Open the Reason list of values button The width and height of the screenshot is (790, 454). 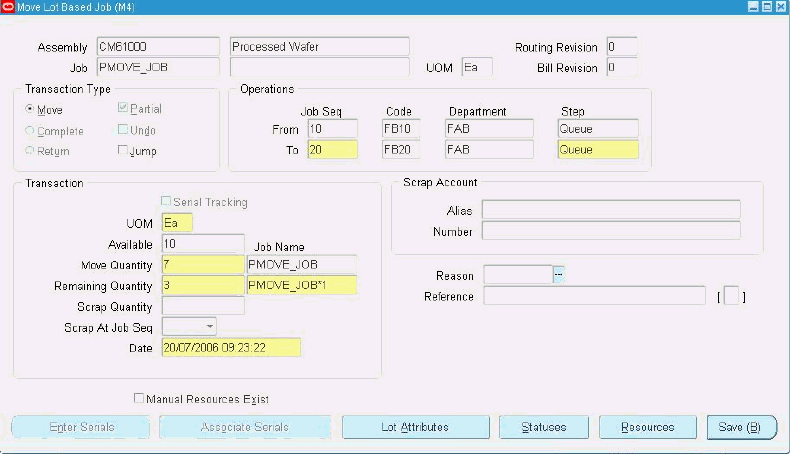pos(558,275)
